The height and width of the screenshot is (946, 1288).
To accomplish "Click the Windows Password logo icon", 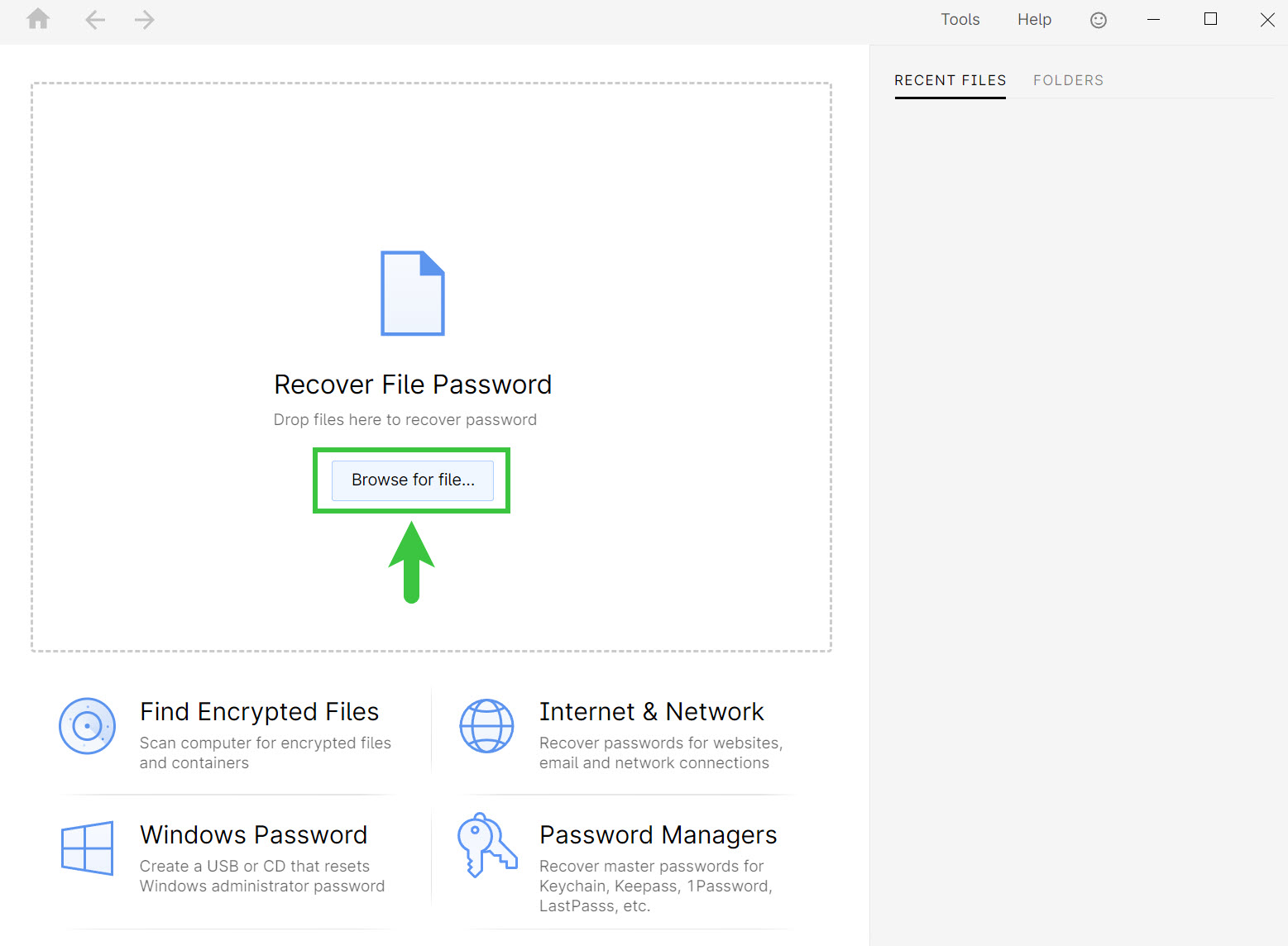I will pos(87,848).
